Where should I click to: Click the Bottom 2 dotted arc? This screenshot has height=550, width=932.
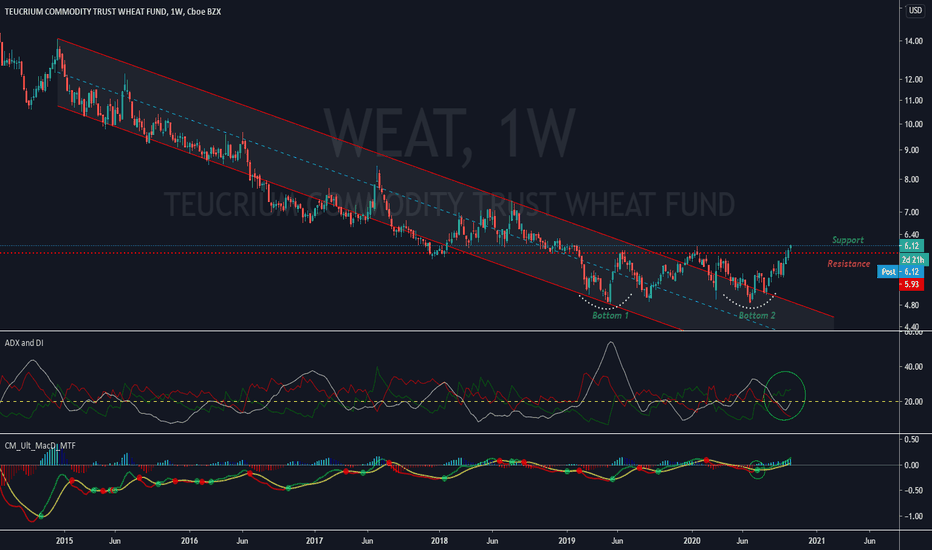[750, 300]
